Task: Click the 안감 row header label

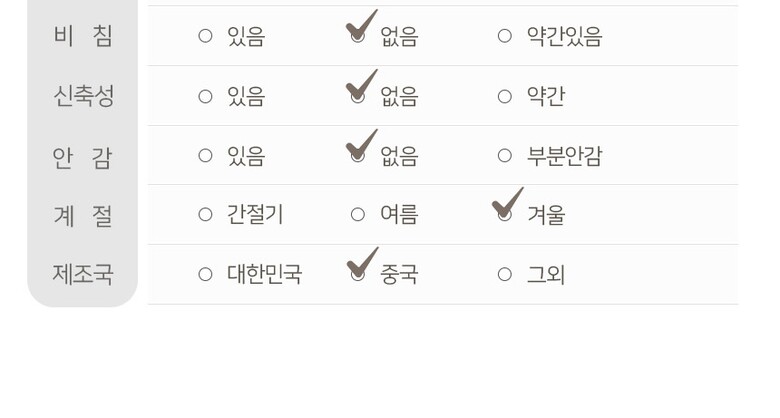Action: (x=83, y=156)
